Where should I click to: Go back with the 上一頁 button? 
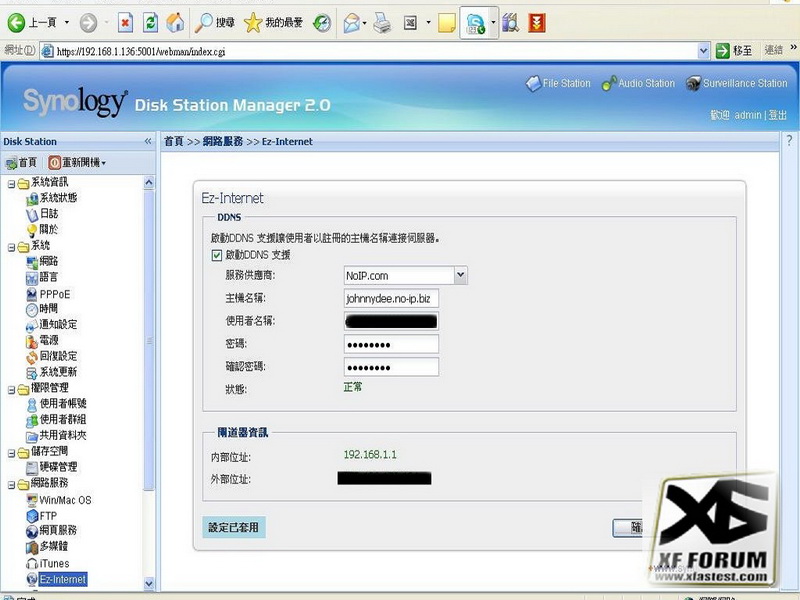pyautogui.click(x=32, y=22)
